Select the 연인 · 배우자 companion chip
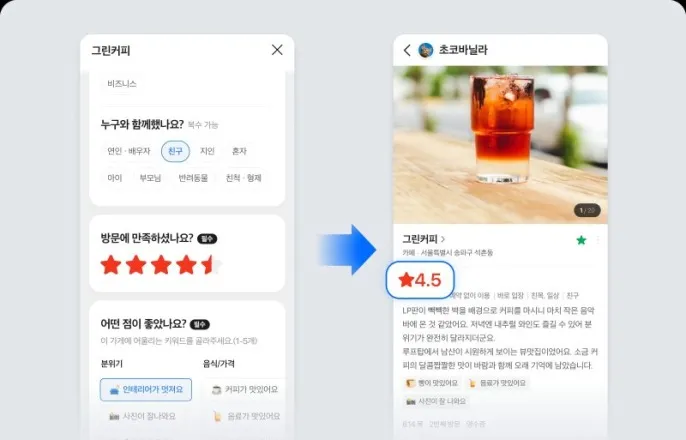 tap(129, 151)
